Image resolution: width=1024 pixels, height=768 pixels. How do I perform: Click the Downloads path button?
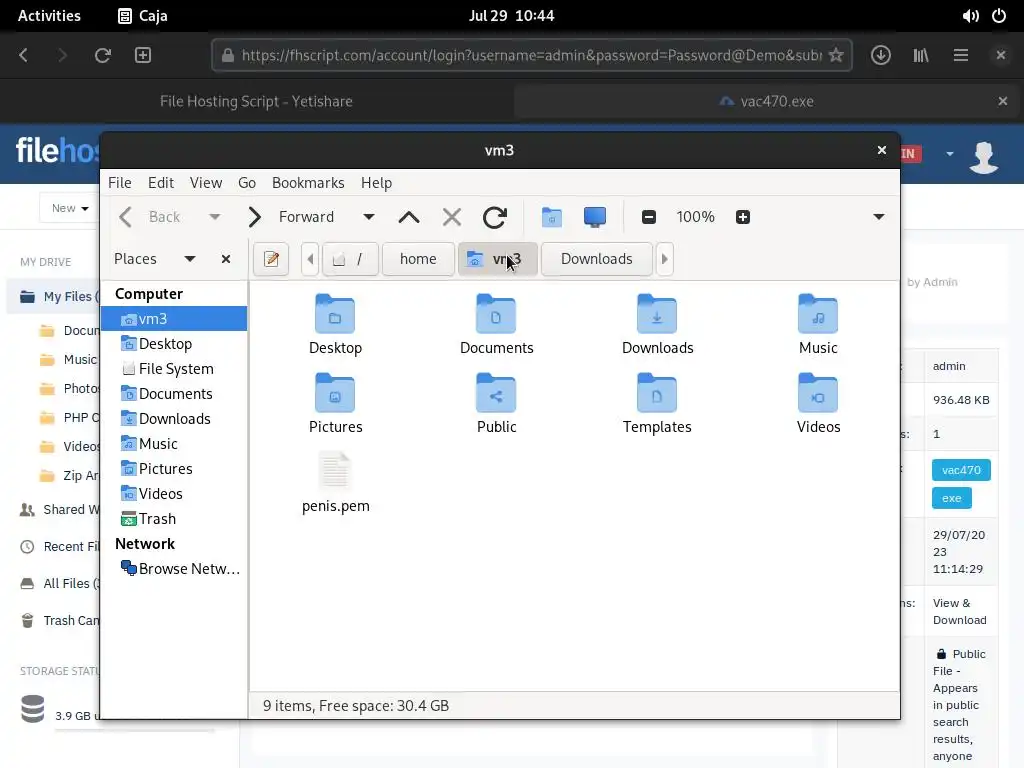pos(596,259)
